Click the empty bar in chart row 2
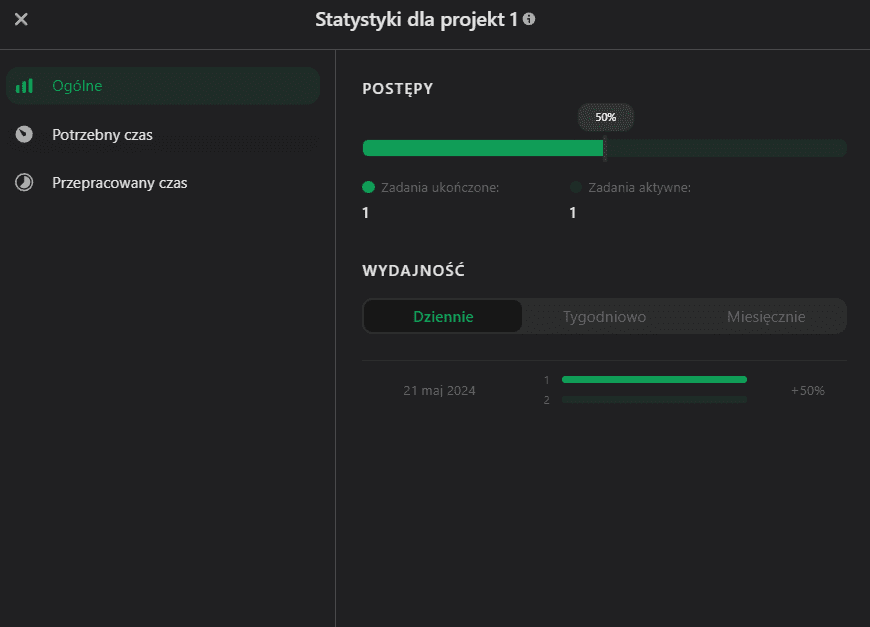Image resolution: width=870 pixels, height=627 pixels. [x=654, y=400]
